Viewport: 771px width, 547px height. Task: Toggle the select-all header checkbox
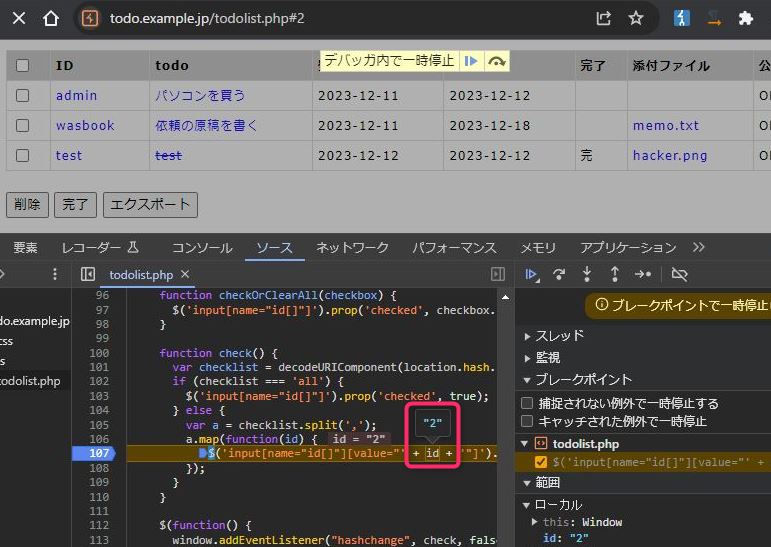[22, 65]
